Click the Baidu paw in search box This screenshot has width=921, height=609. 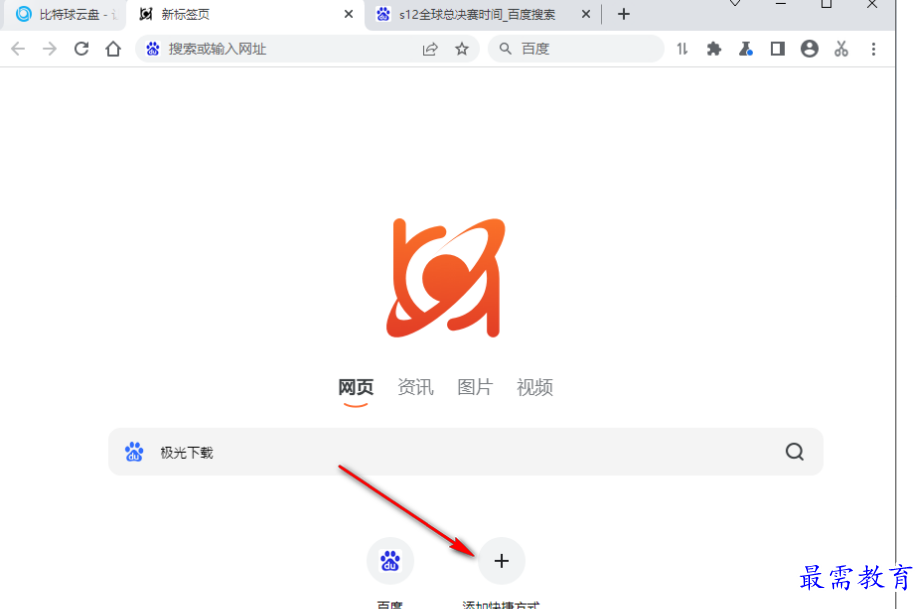point(134,452)
